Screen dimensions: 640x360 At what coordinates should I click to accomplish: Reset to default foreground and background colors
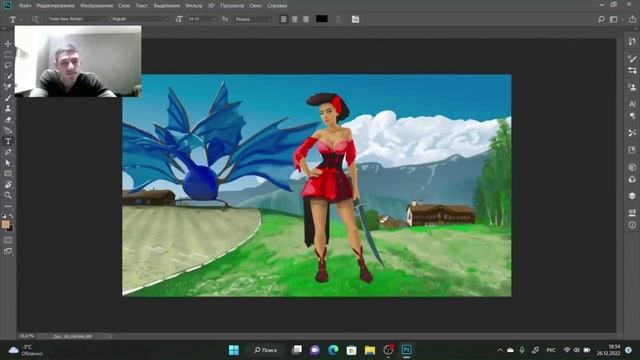pyautogui.click(x=4, y=216)
